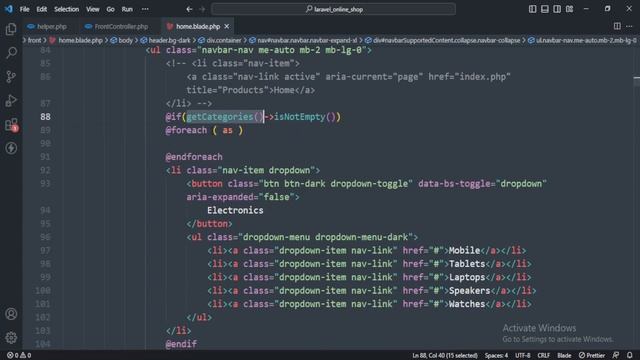This screenshot has height=360, width=640.
Task: Open the View menu
Action: pyautogui.click(x=93, y=9)
